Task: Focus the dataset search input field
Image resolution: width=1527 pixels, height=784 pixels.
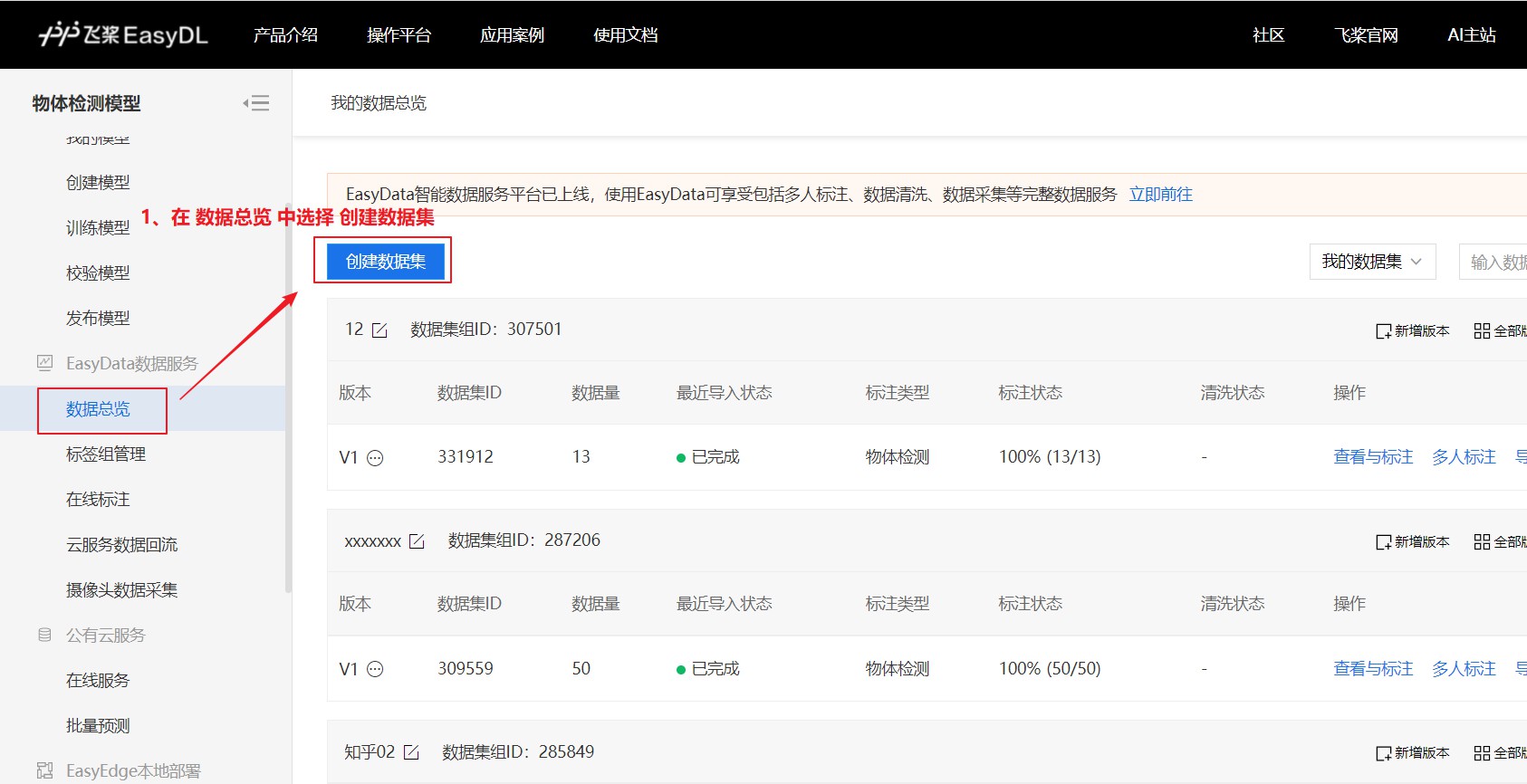Action: coord(1493,262)
